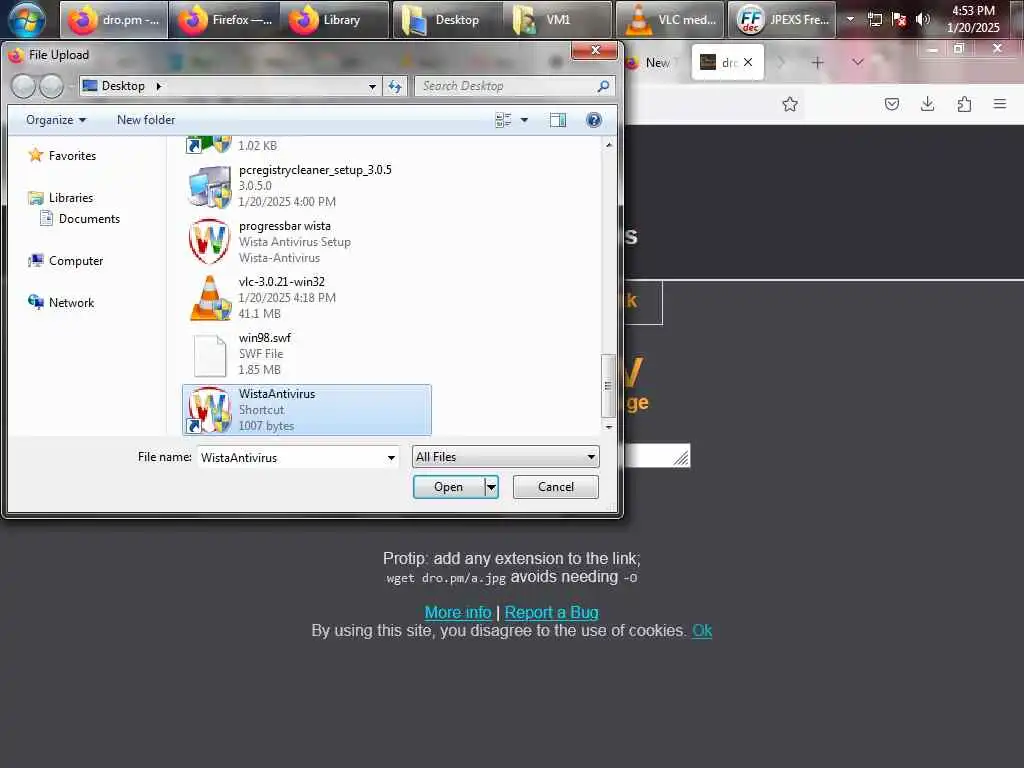Image resolution: width=1024 pixels, height=768 pixels.
Task: Open the view options dropdown arrow
Action: (524, 120)
